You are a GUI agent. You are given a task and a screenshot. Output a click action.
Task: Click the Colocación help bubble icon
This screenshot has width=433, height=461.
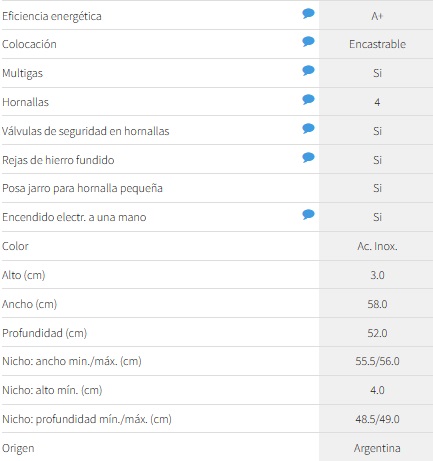point(308,42)
